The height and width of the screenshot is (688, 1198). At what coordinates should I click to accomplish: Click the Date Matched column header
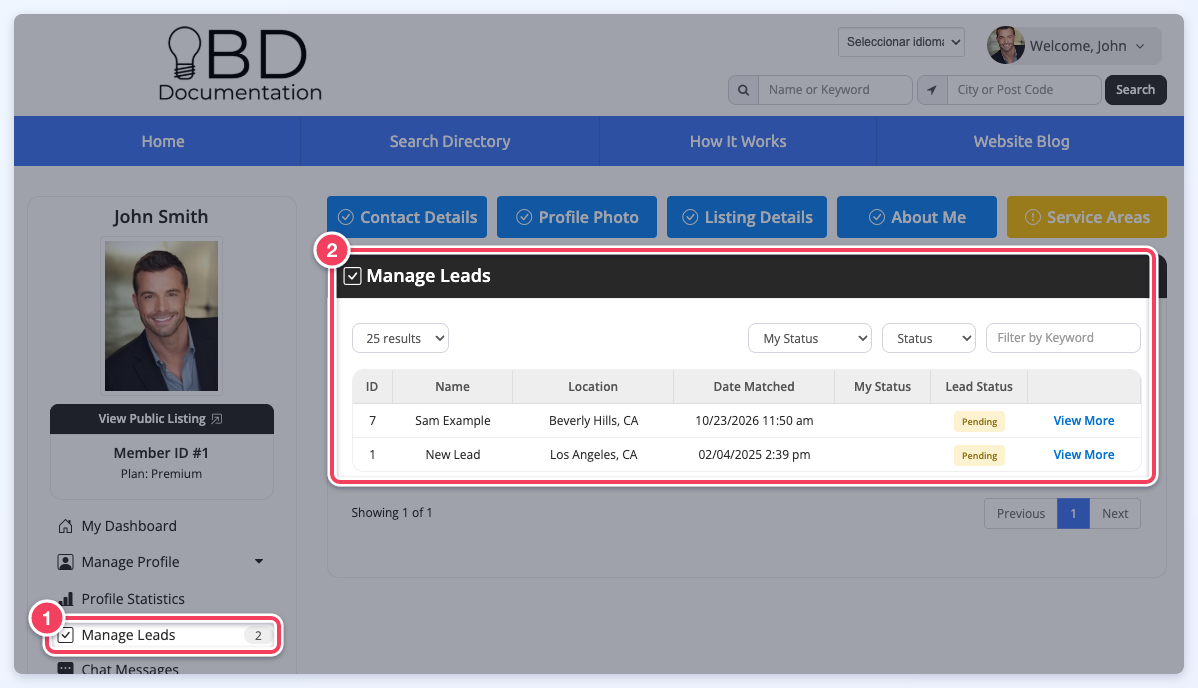[753, 387]
